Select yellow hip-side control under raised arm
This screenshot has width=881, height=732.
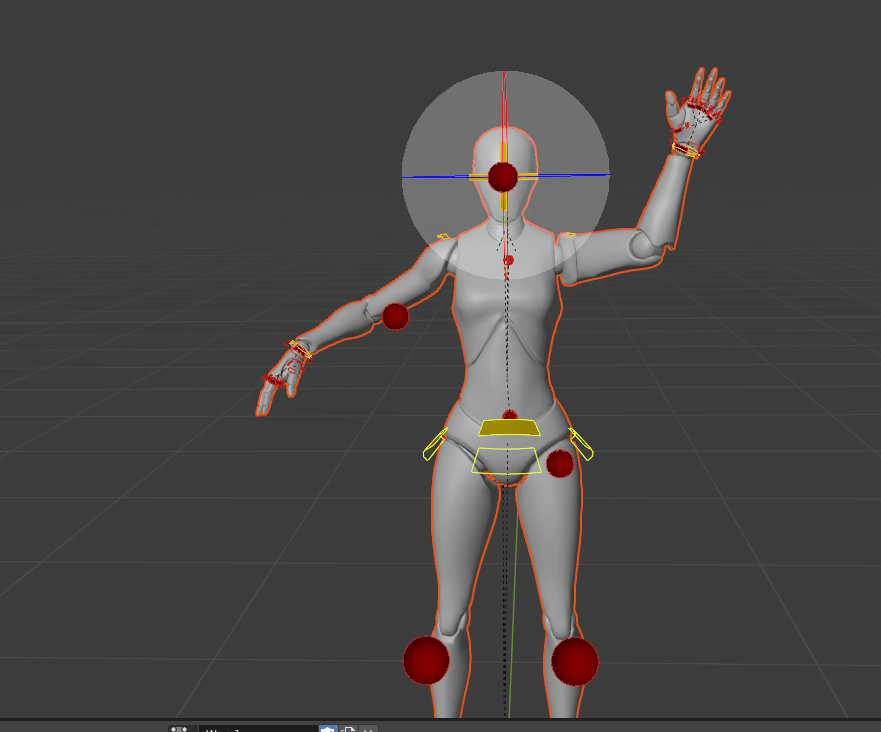click(582, 444)
